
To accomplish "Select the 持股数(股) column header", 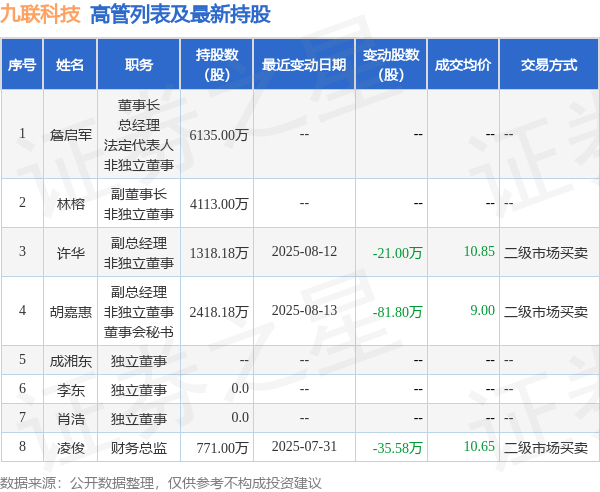I will click(x=217, y=64).
